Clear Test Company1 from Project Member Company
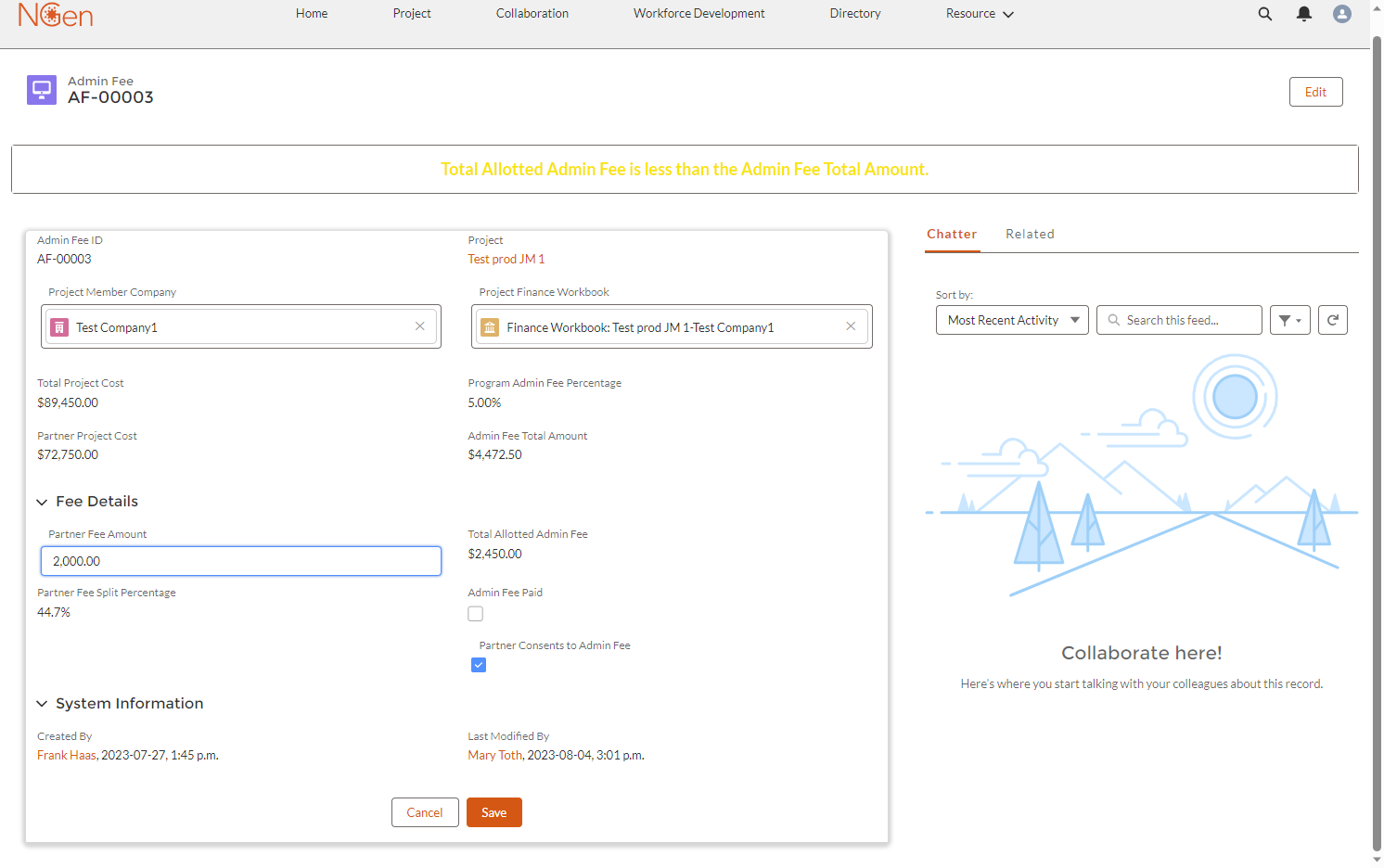The image size is (1384, 868). [x=420, y=326]
